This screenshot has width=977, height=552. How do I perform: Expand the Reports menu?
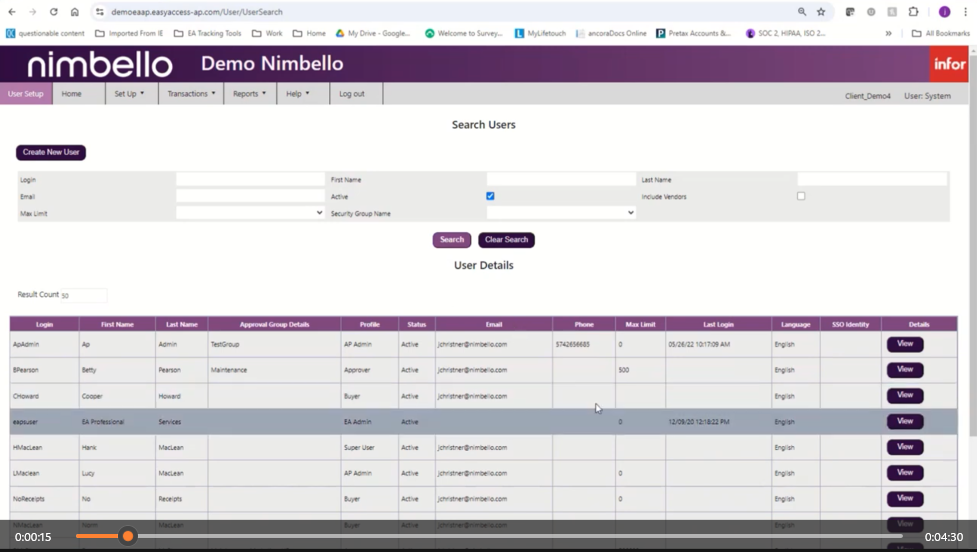[x=249, y=93]
